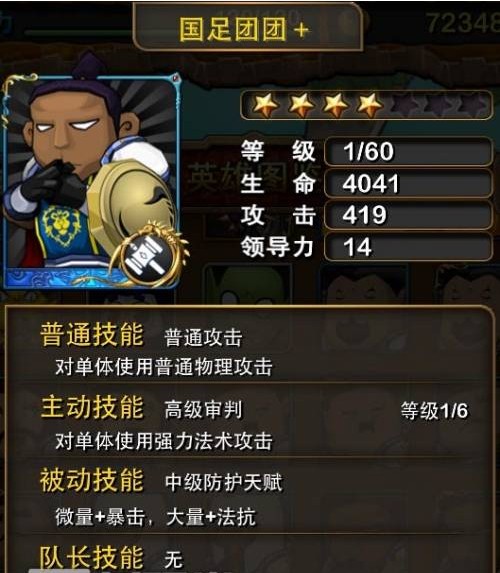Open the 普通技能 普通攻击 skill row
The image size is (500, 573).
tap(249, 349)
